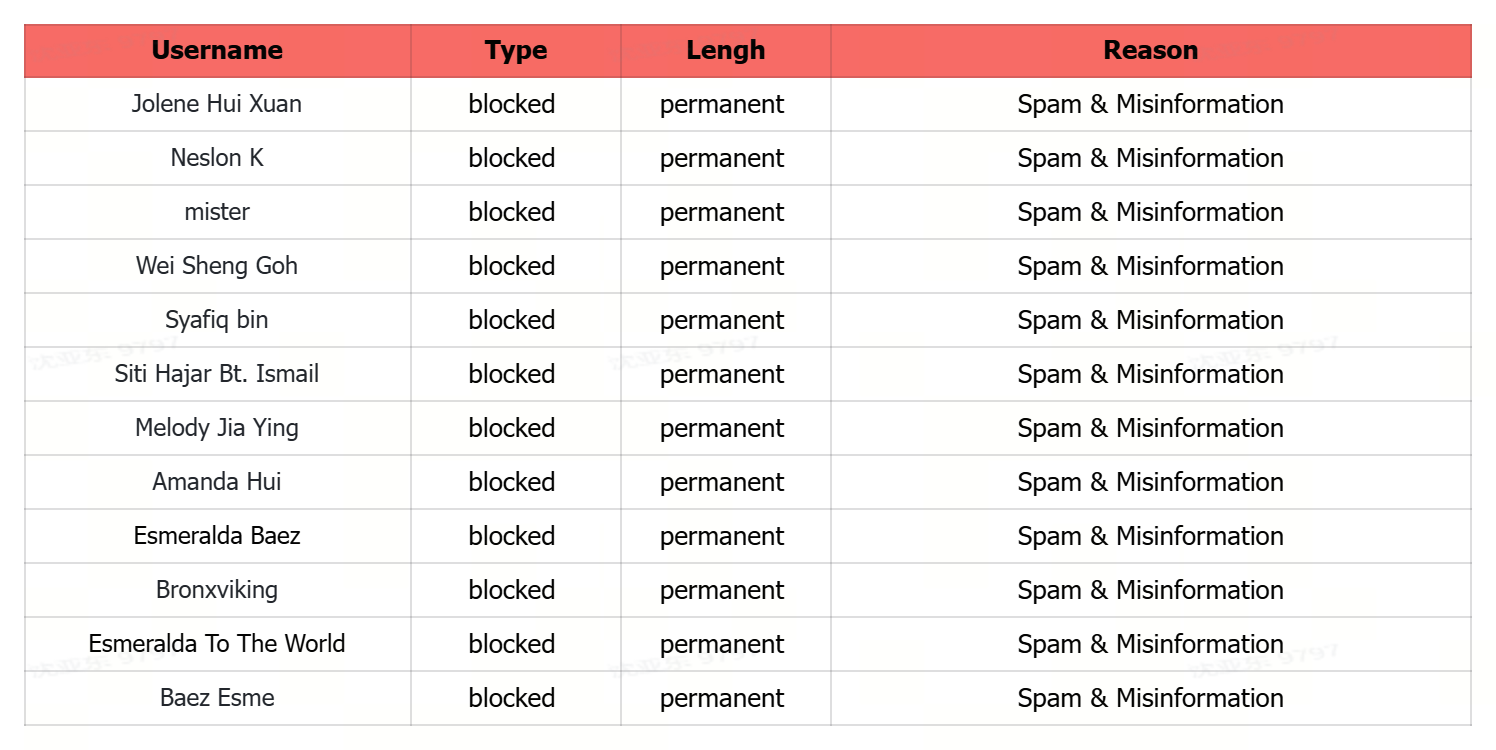The image size is (1496, 750).
Task: Select Melody Jia Ying row name
Action: pyautogui.click(x=217, y=428)
